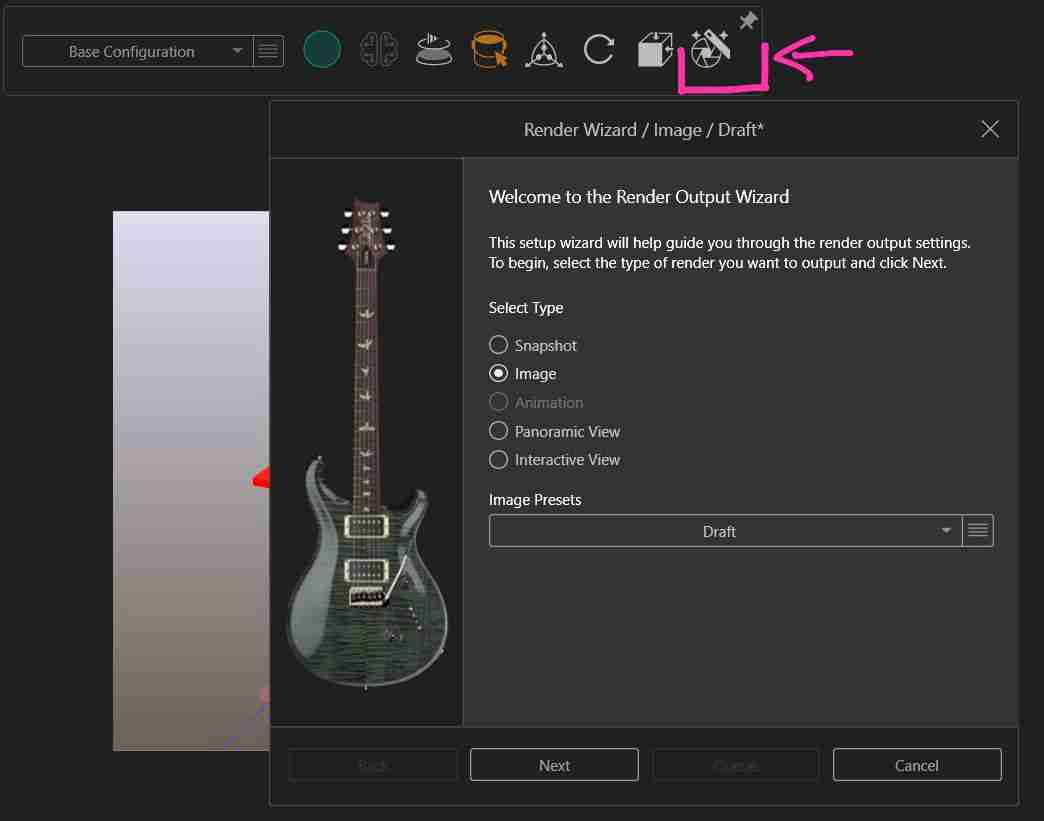The width and height of the screenshot is (1044, 821).
Task: Select the Interactive View render type
Action: (555, 460)
